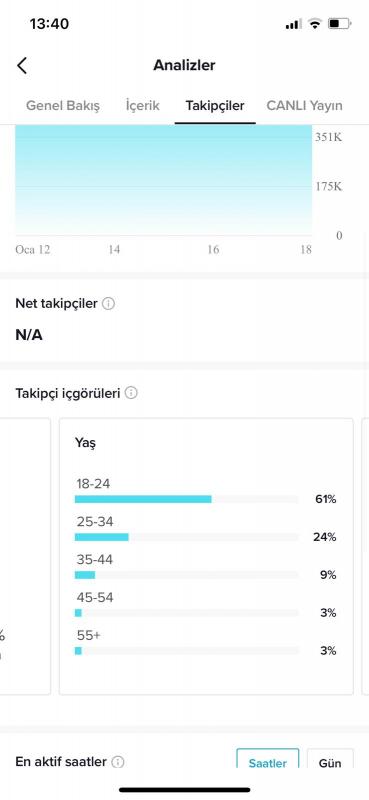This screenshot has height=800, width=369.
Task: Open the Net takipçiler info icon
Action: click(x=108, y=304)
